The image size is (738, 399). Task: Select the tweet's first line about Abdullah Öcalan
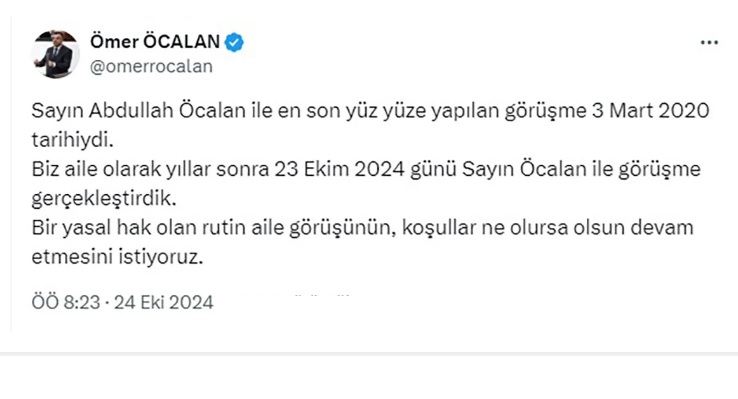click(370, 111)
